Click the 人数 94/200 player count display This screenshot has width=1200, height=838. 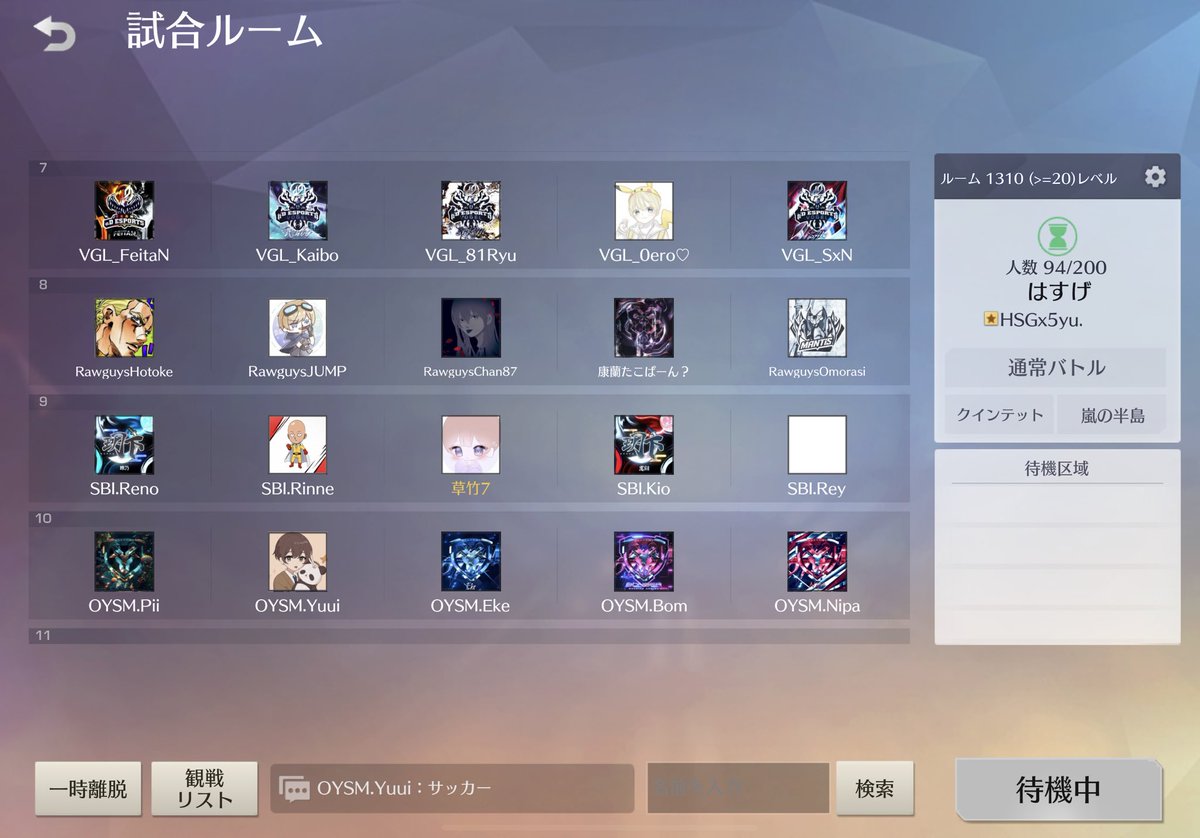coord(1056,267)
